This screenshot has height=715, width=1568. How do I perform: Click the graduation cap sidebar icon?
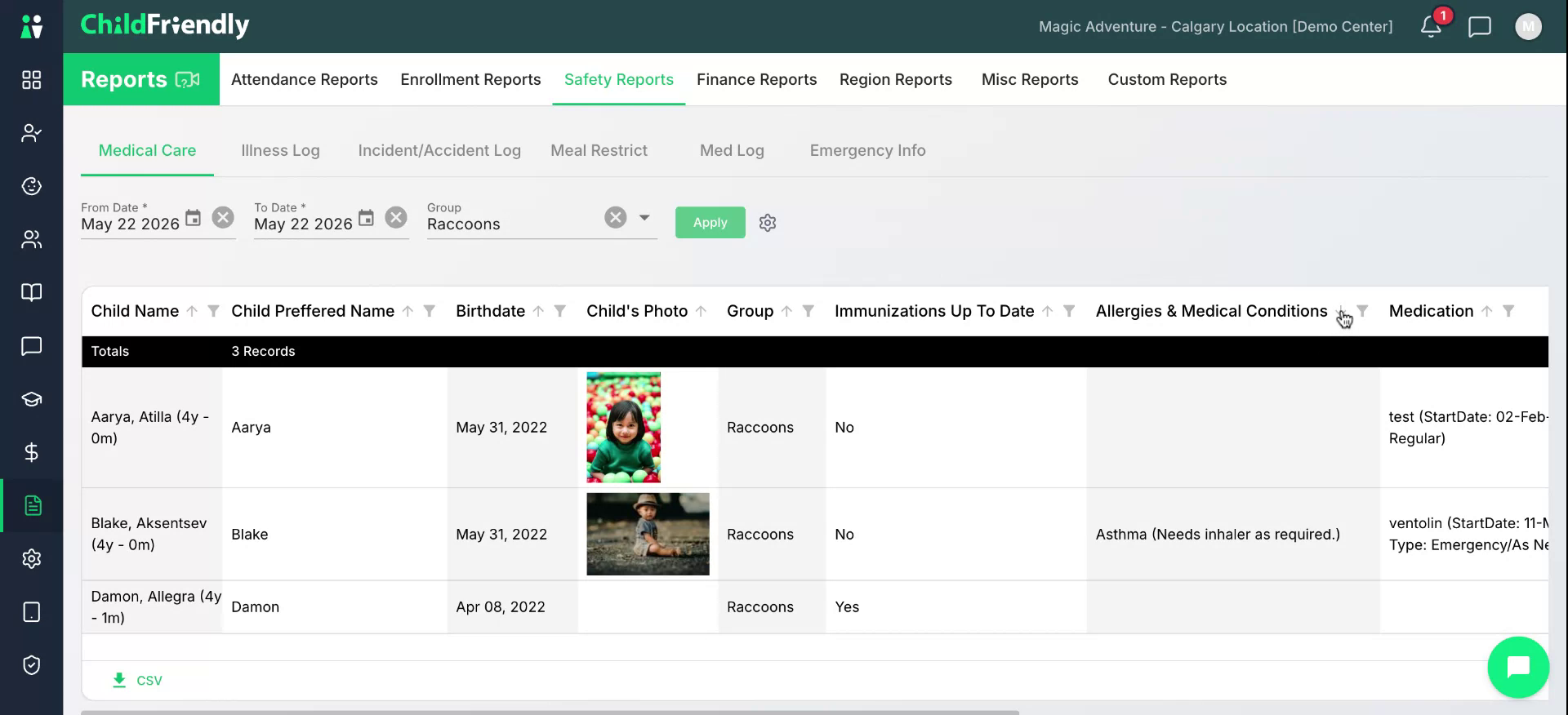point(31,399)
